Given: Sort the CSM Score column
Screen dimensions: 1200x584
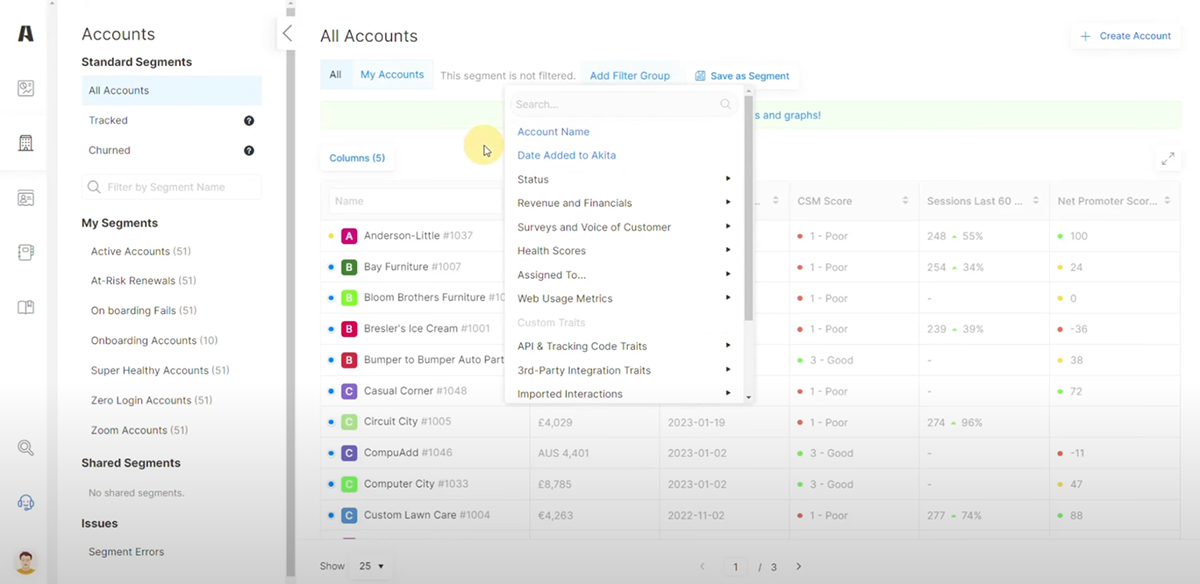Looking at the screenshot, I should pos(904,200).
